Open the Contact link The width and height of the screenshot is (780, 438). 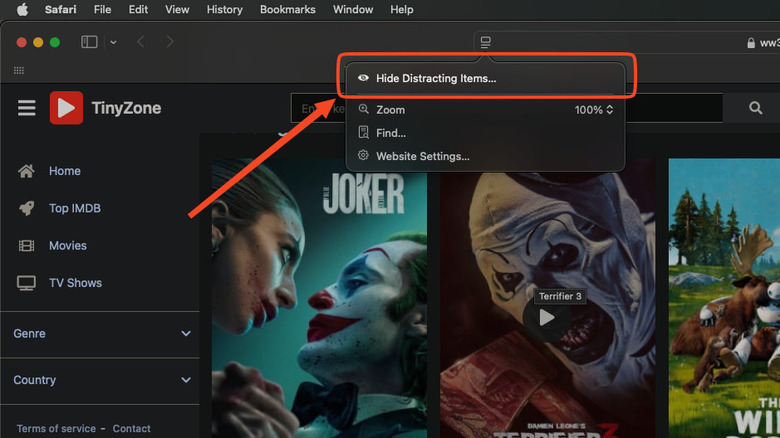click(131, 429)
